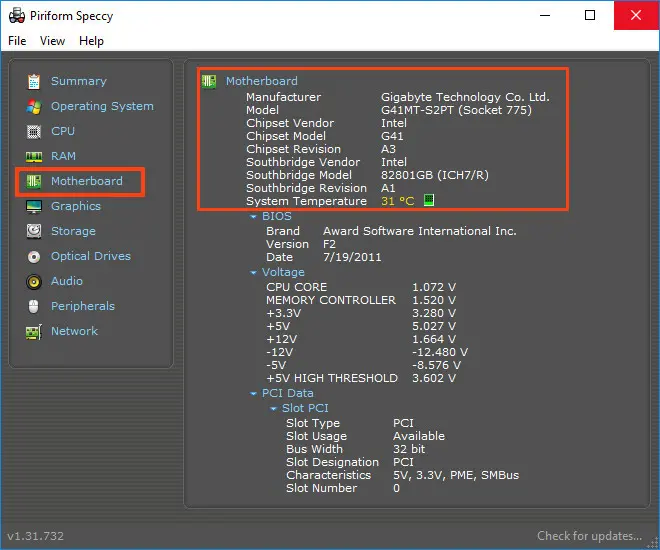Click the PCI Data heading label
This screenshot has height=550, width=660.
coord(287,393)
